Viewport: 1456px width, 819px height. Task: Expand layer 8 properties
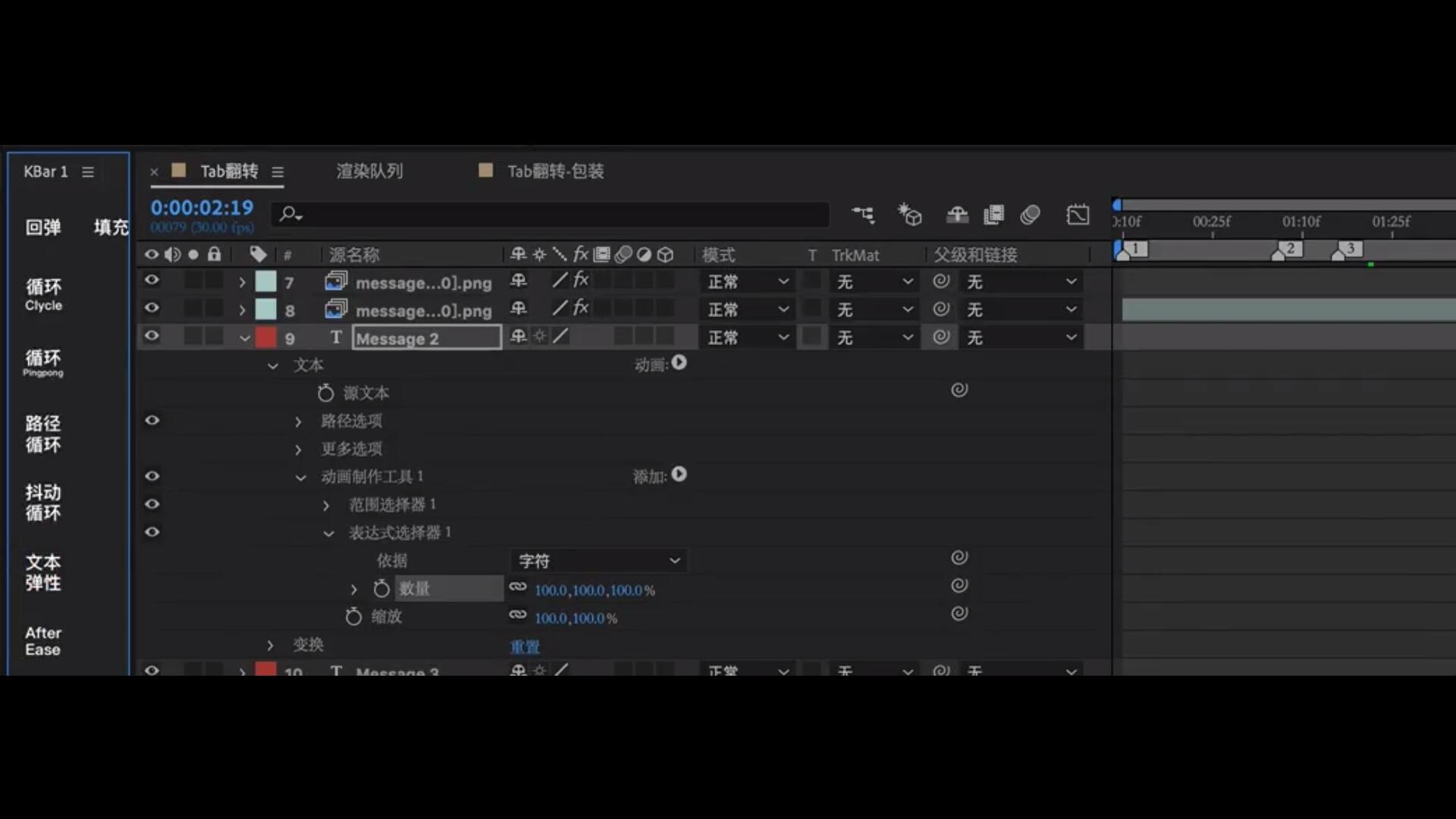pyautogui.click(x=242, y=310)
